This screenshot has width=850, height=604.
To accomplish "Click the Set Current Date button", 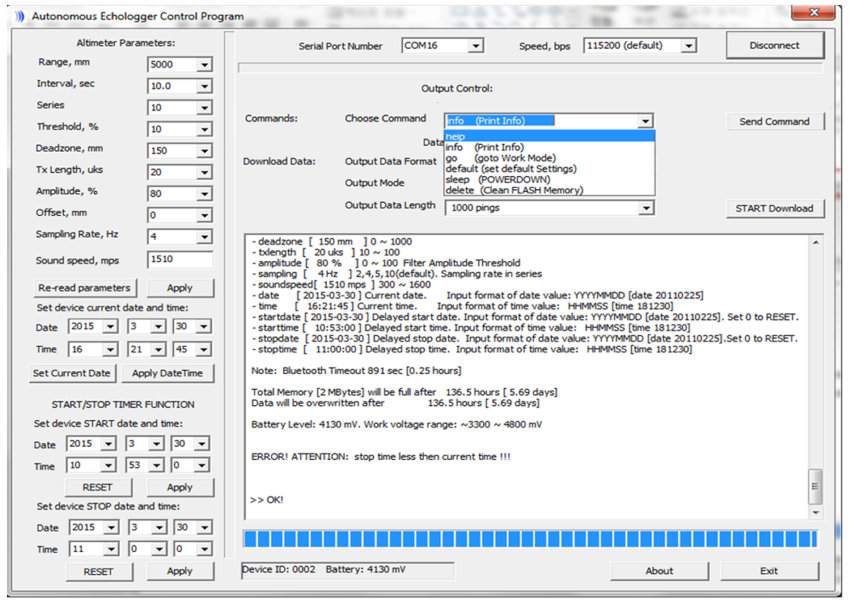I will (x=72, y=373).
